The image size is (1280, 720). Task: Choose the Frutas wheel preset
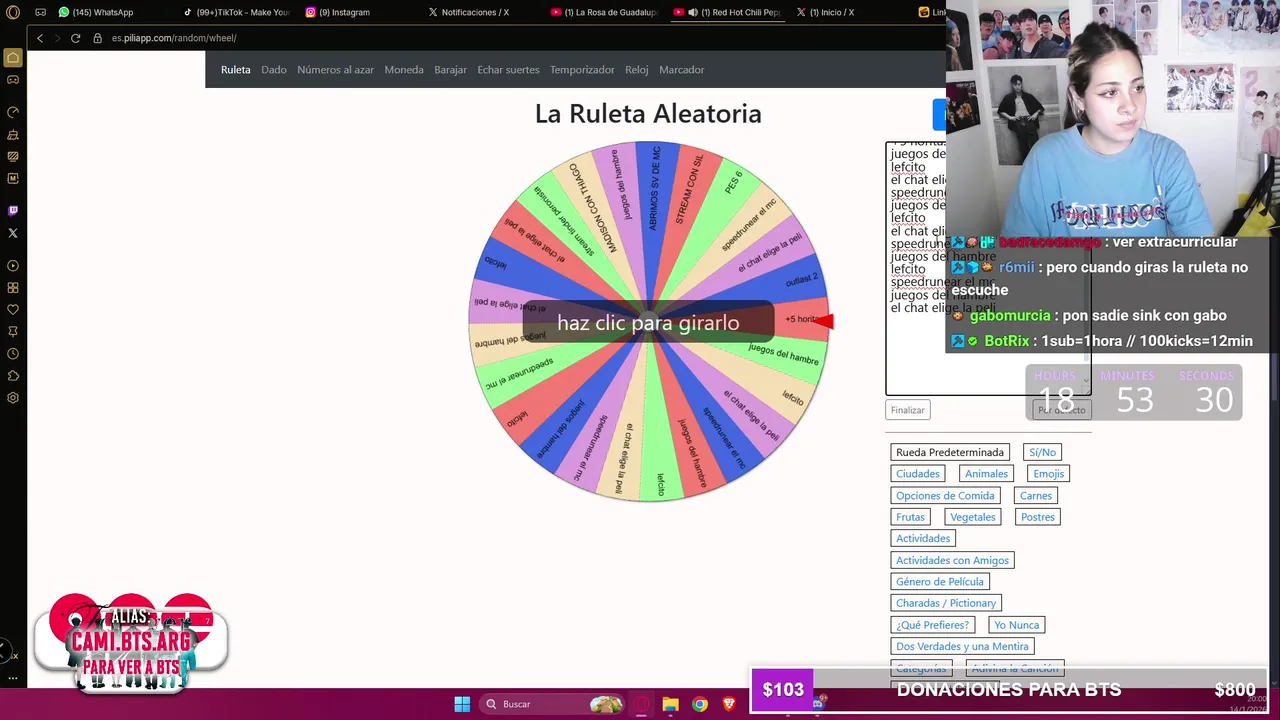pos(911,517)
